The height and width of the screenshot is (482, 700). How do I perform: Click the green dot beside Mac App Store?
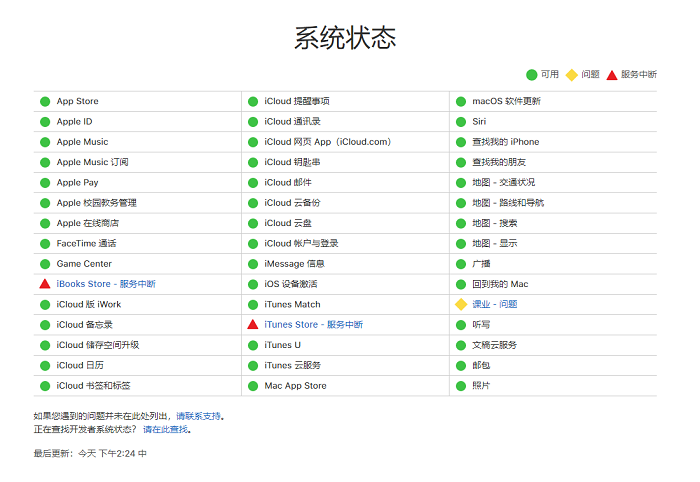click(x=253, y=386)
